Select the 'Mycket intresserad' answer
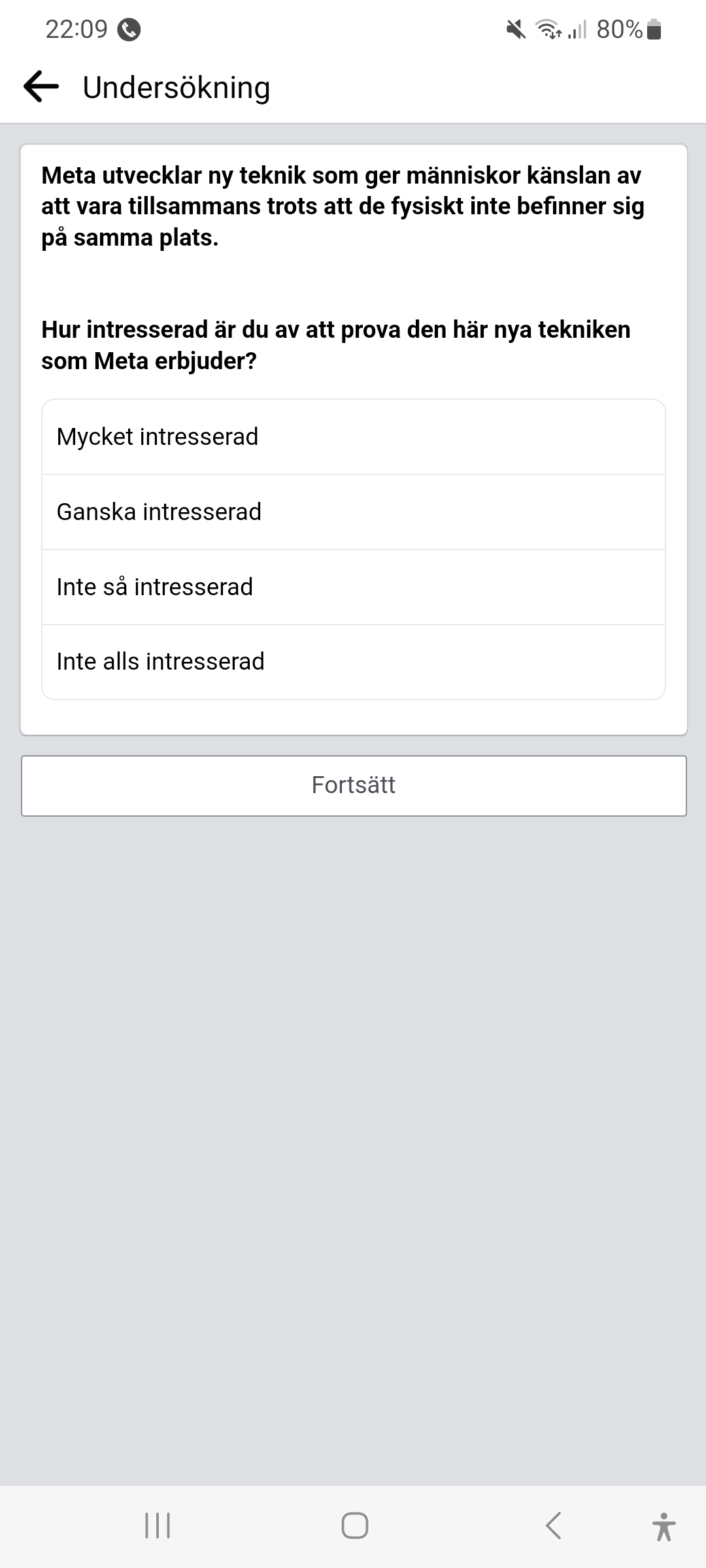The height and width of the screenshot is (1568, 706). click(x=353, y=437)
